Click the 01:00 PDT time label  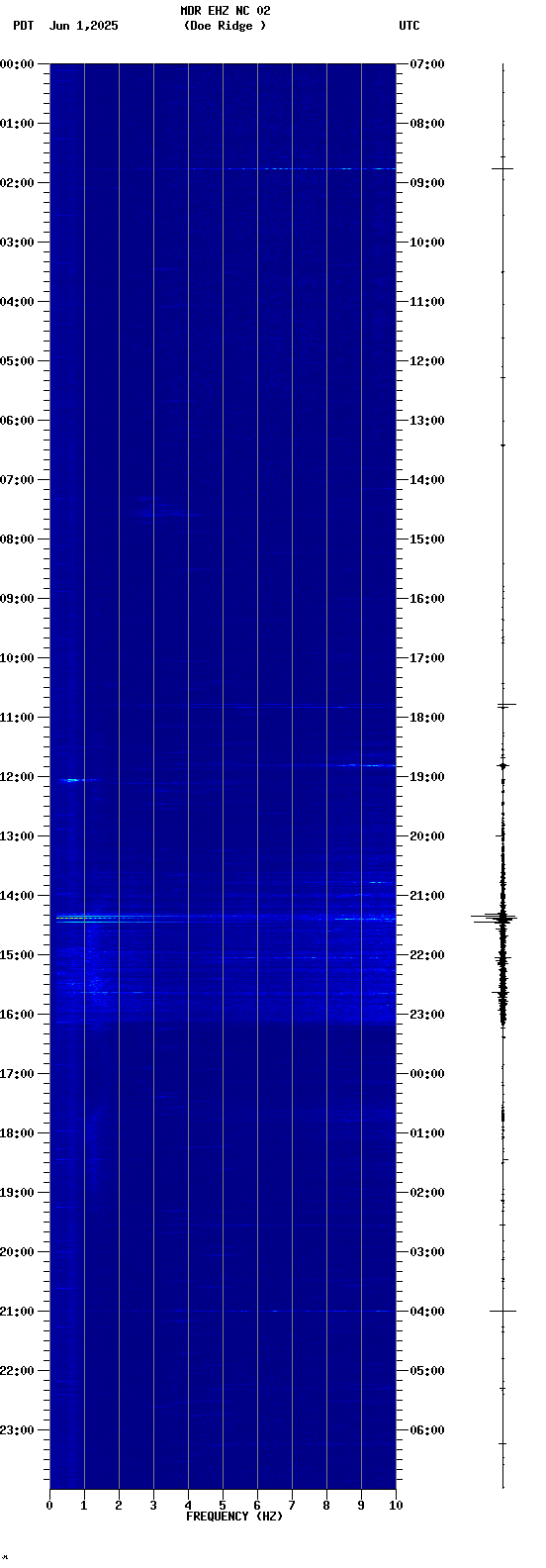click(17, 124)
